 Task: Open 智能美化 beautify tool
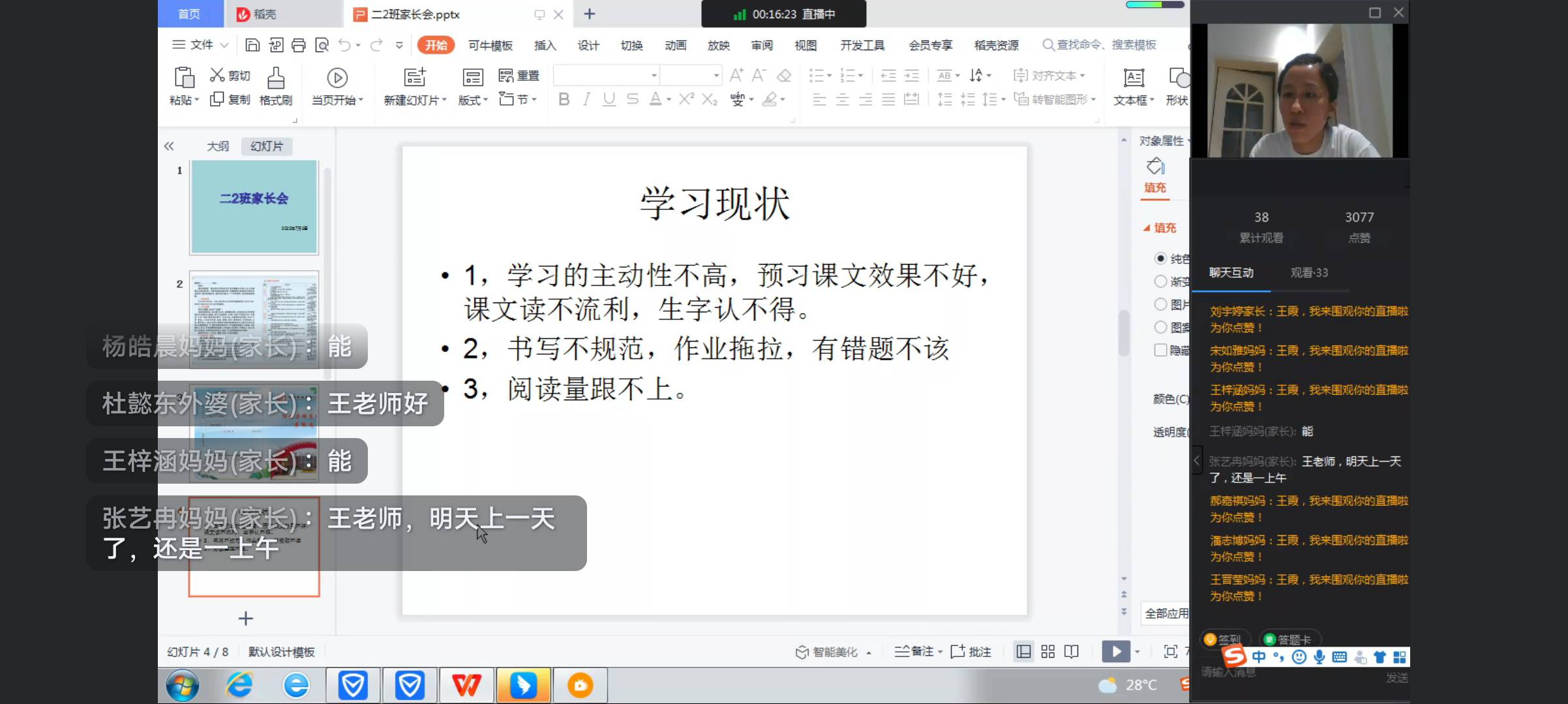tap(833, 651)
